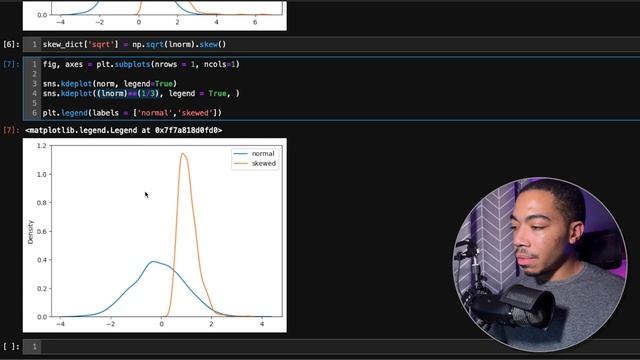Viewport: 640px width, 360px height.
Task: Select the empty [ ]: cell prompt
Action: point(11,347)
